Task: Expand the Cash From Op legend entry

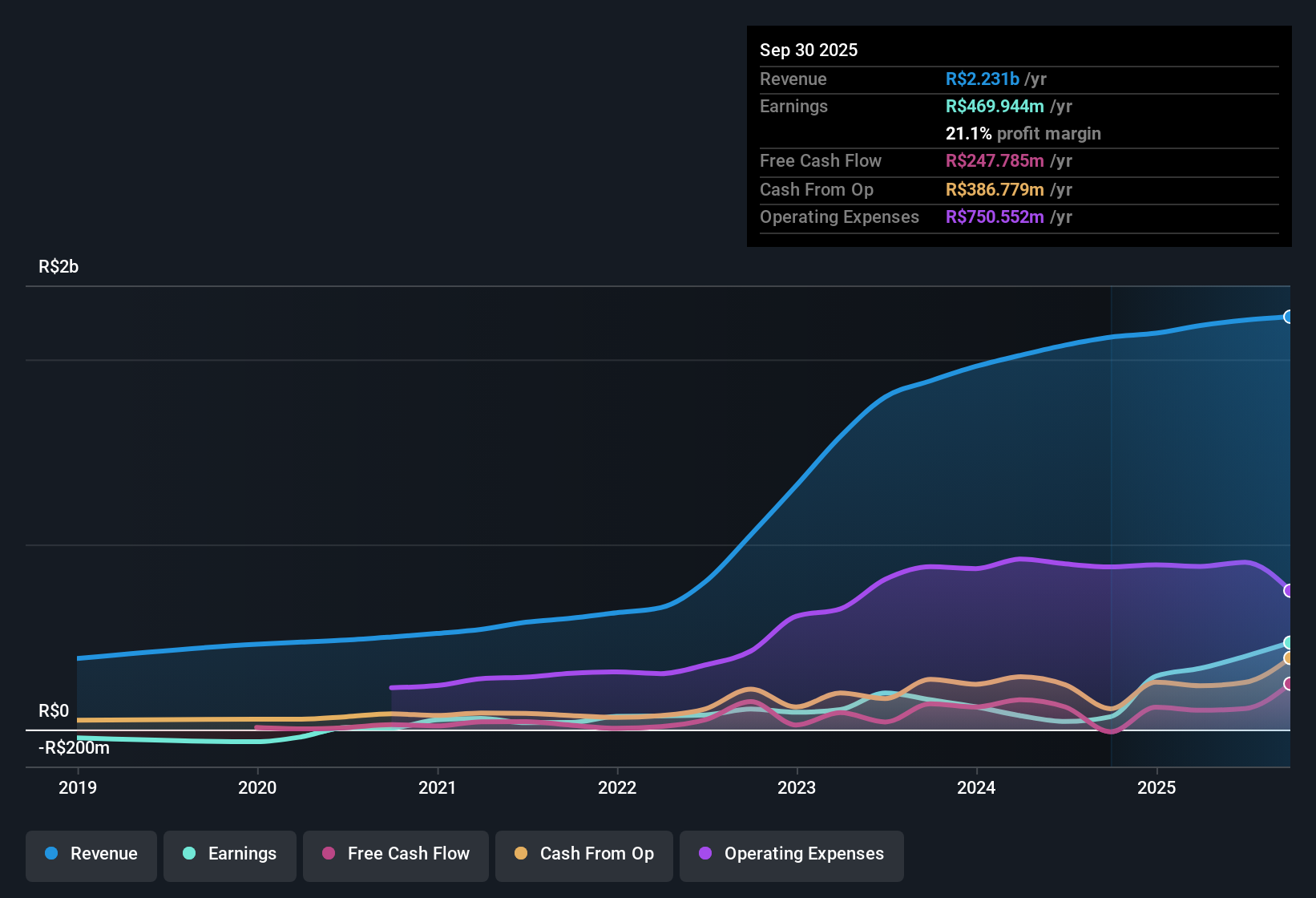Action: pyautogui.click(x=583, y=854)
